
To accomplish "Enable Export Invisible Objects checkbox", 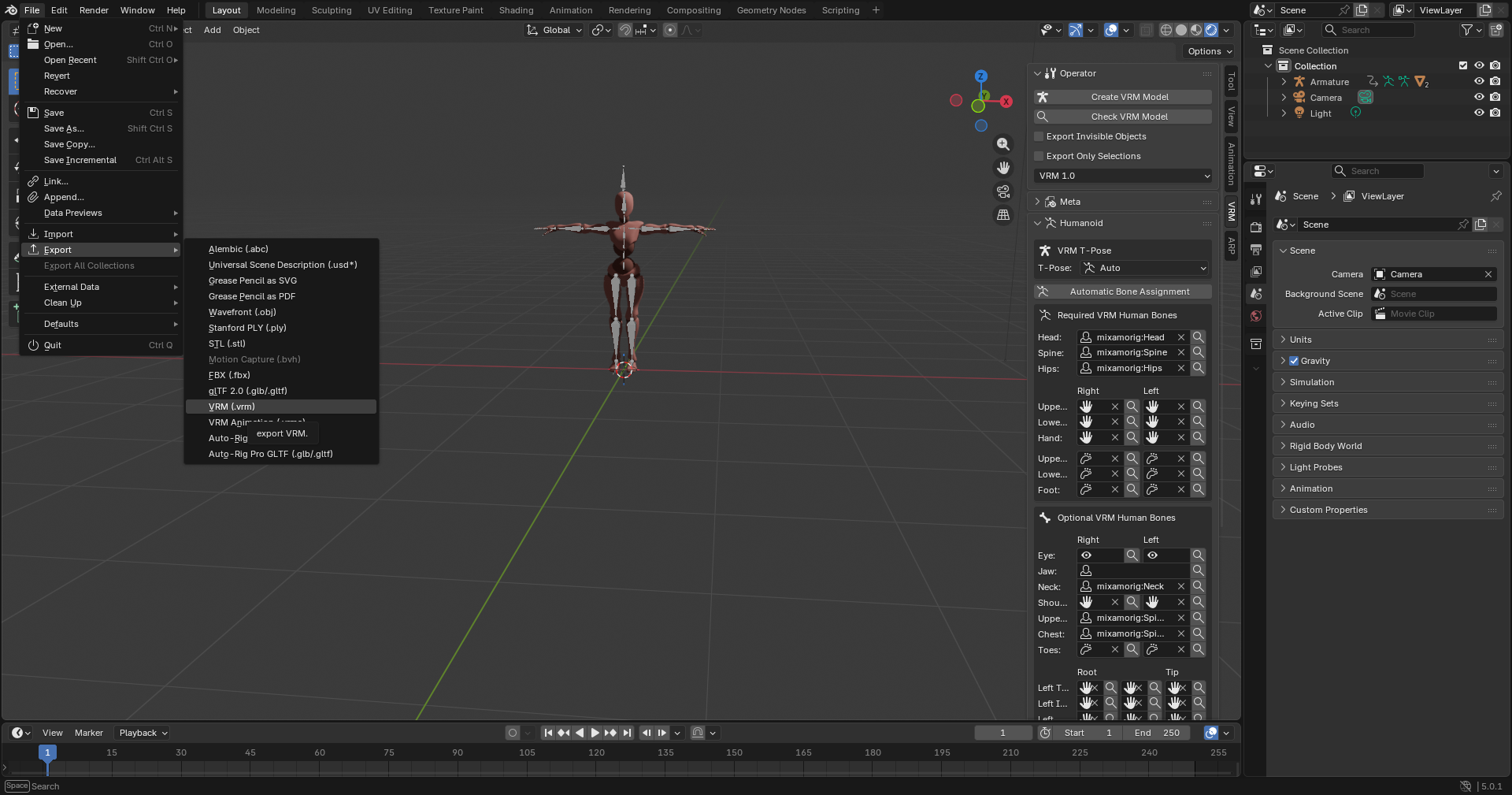I will (x=1039, y=136).
